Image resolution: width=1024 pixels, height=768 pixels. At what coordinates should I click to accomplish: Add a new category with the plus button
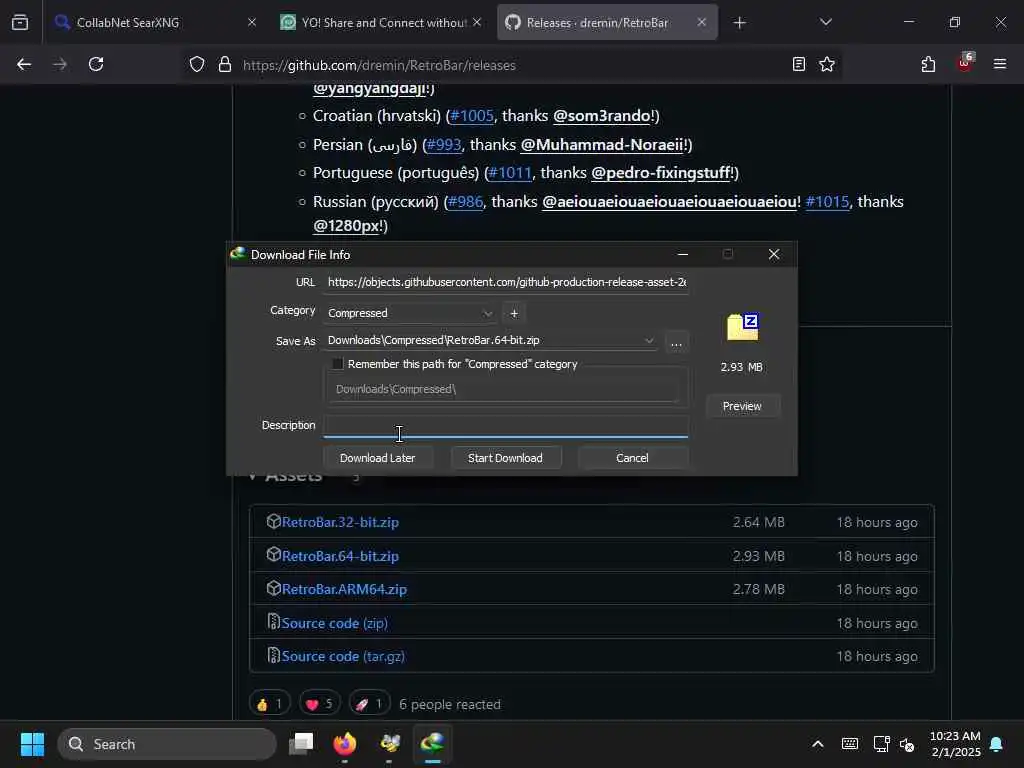[514, 313]
